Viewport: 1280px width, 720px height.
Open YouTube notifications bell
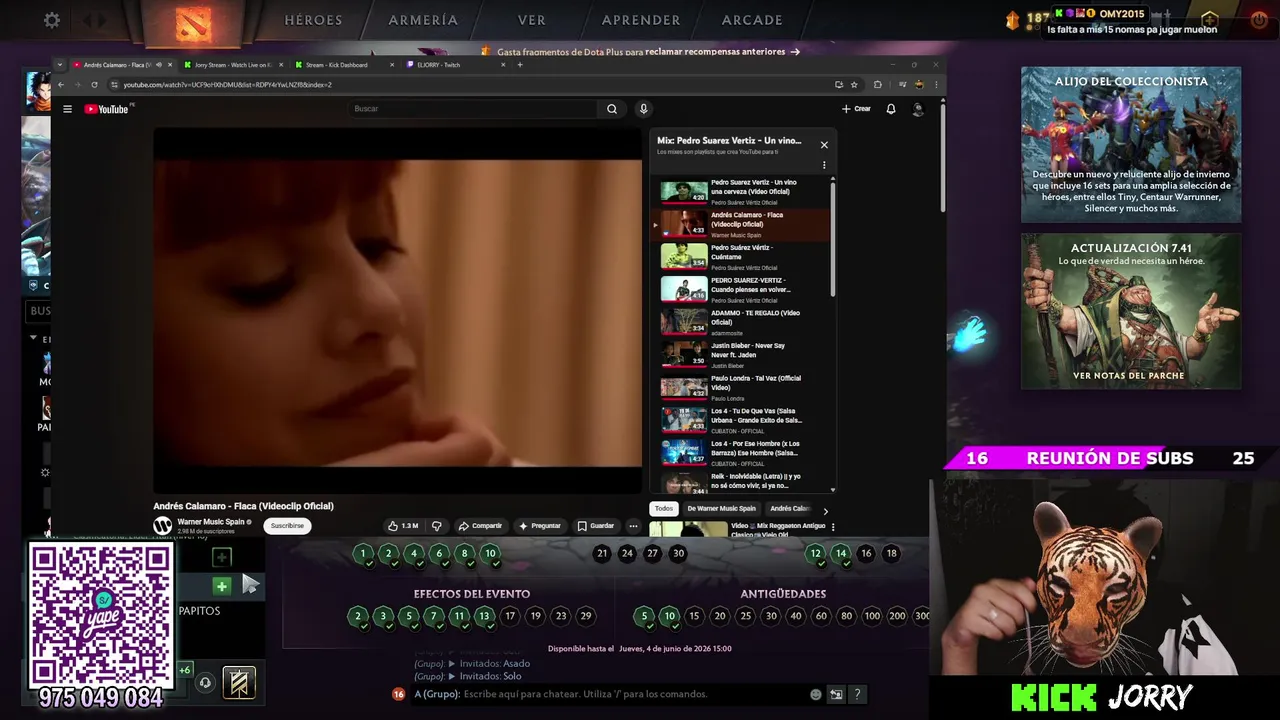click(891, 109)
